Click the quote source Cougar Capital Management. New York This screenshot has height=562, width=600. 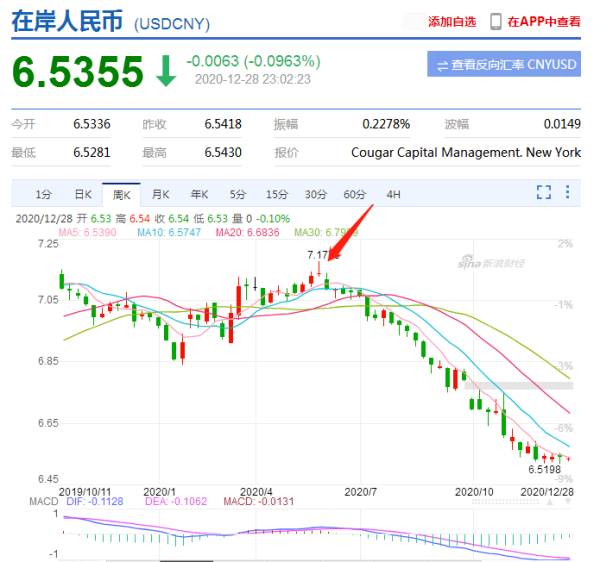point(466,152)
